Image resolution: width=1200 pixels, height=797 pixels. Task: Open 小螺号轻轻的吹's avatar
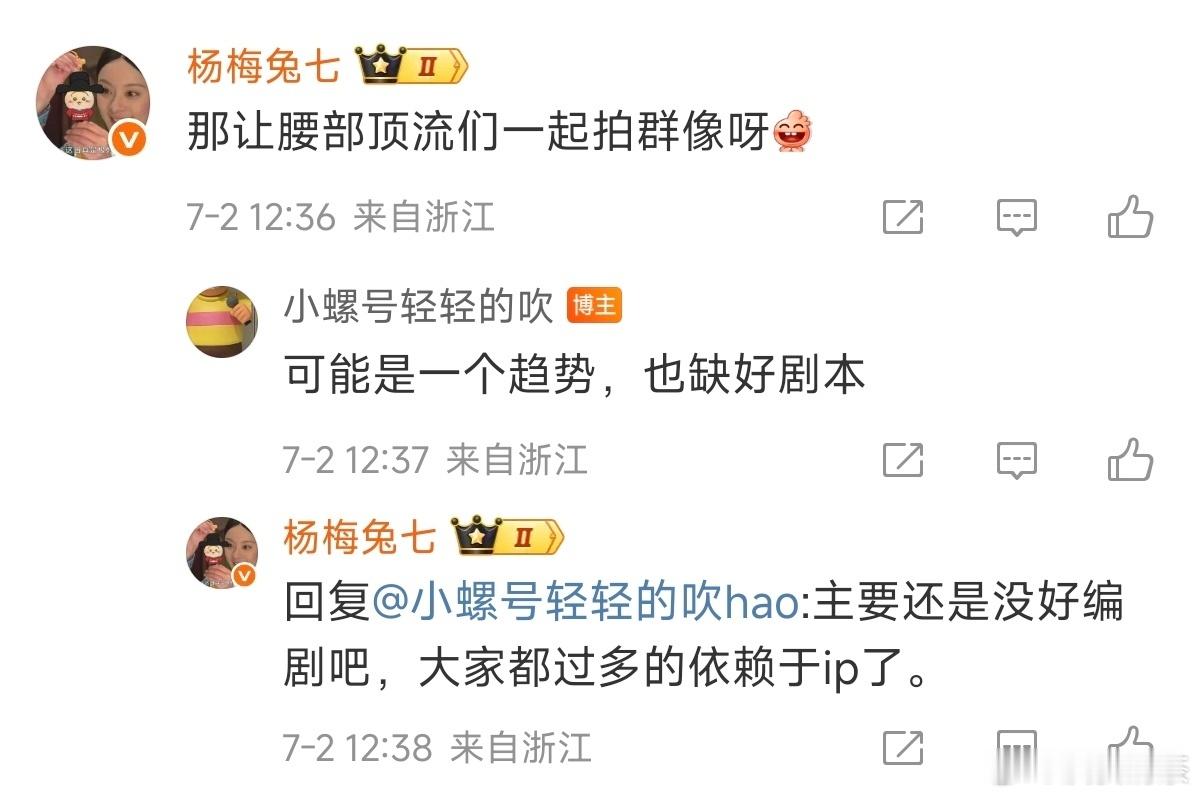tap(221, 321)
